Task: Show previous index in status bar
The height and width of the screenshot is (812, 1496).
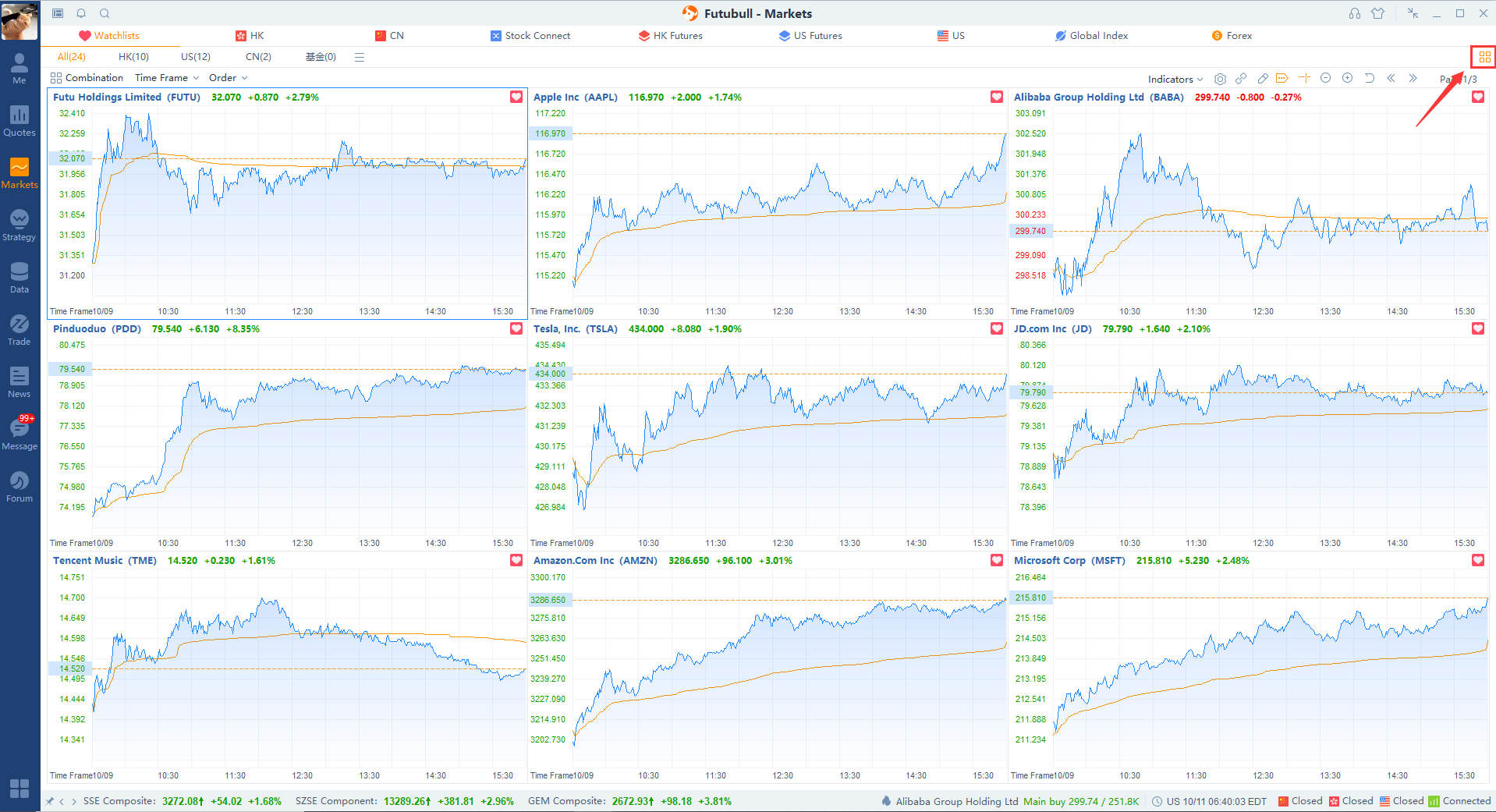Action: pos(62,801)
